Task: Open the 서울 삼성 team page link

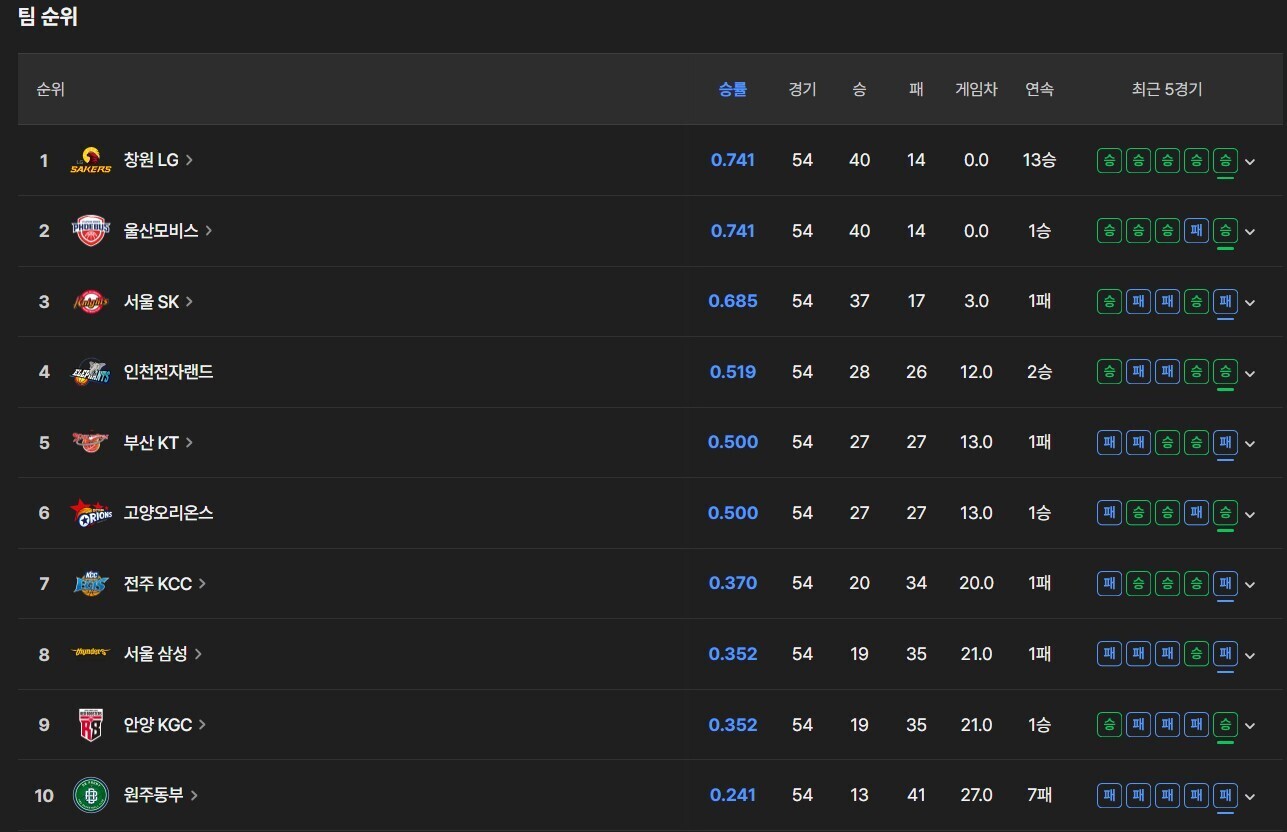Action: tap(163, 654)
